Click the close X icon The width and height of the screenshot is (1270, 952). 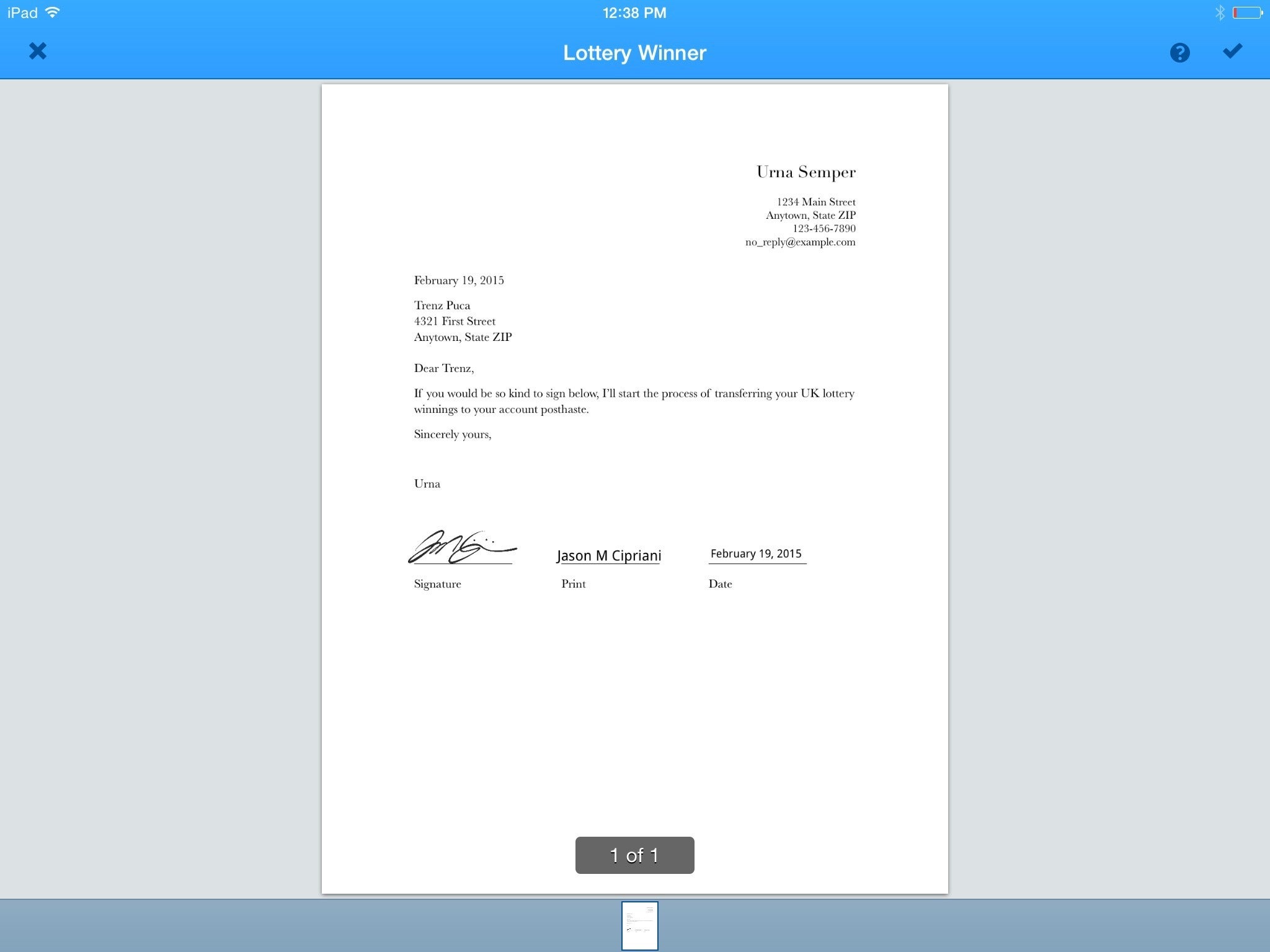[36, 52]
